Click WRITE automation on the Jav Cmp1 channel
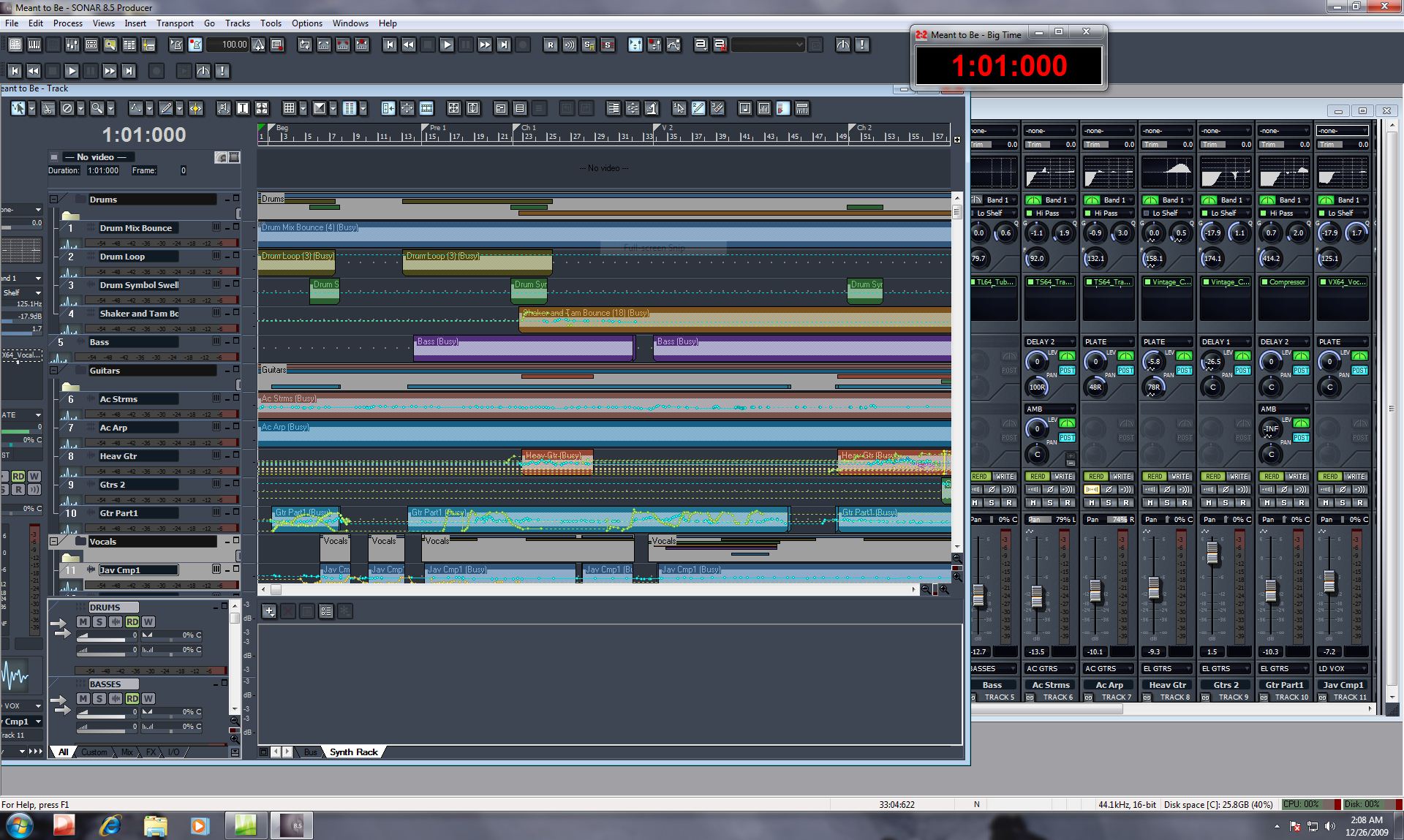The image size is (1404, 840). coord(1355,476)
